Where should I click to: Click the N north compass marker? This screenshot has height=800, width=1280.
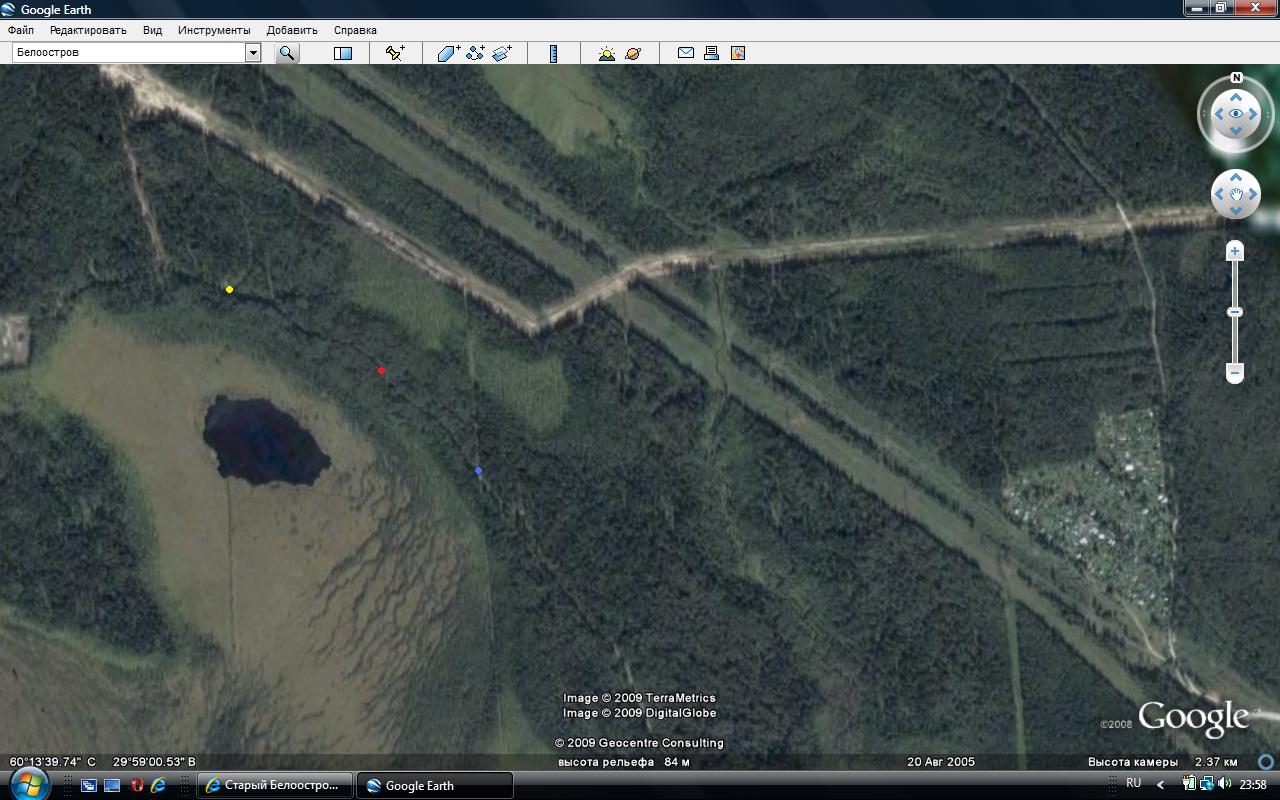pyautogui.click(x=1236, y=78)
